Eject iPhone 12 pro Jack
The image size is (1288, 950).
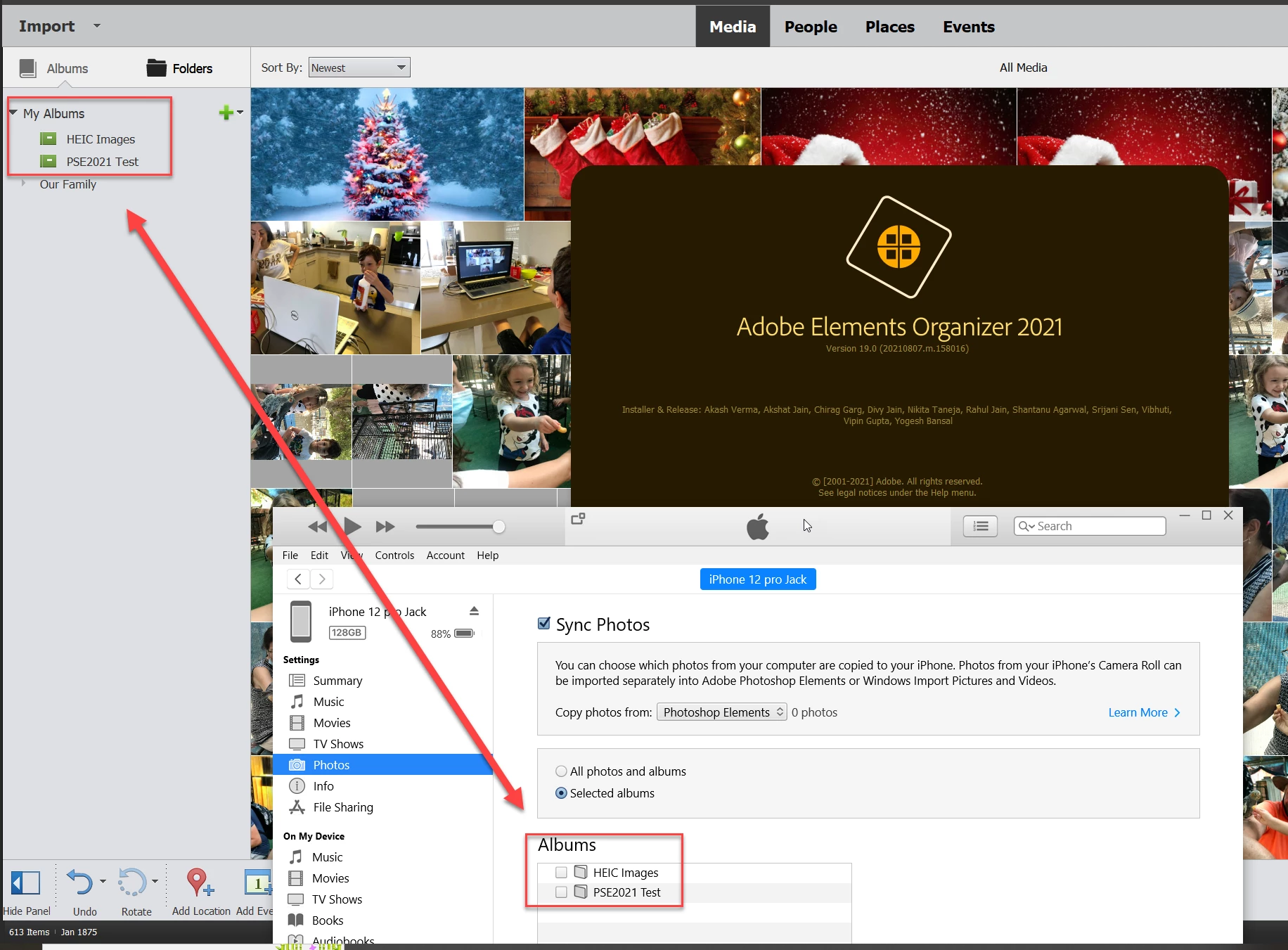click(x=475, y=610)
